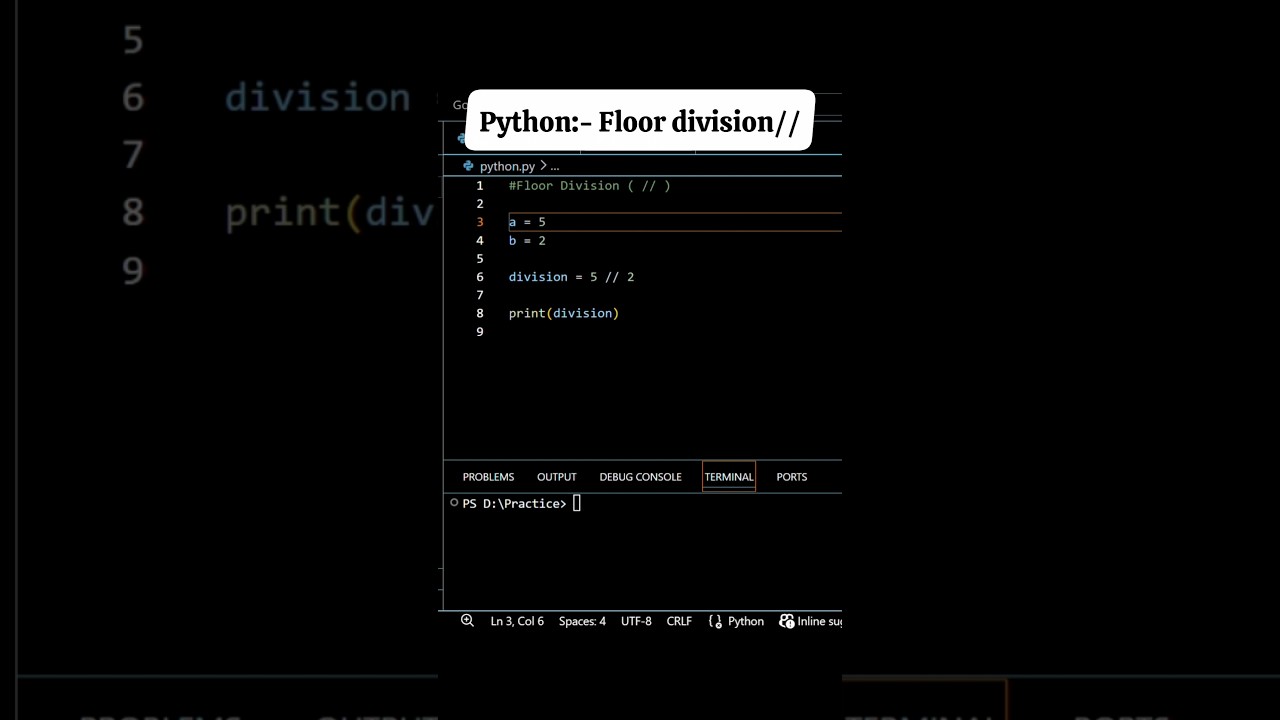
Task: Click the division = 5 // 2 line
Action: [x=571, y=277]
